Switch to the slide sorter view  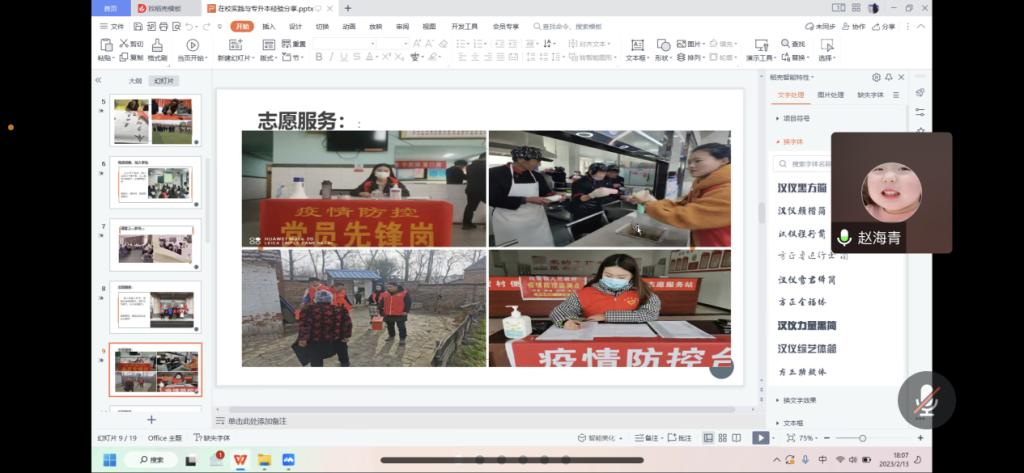722,438
